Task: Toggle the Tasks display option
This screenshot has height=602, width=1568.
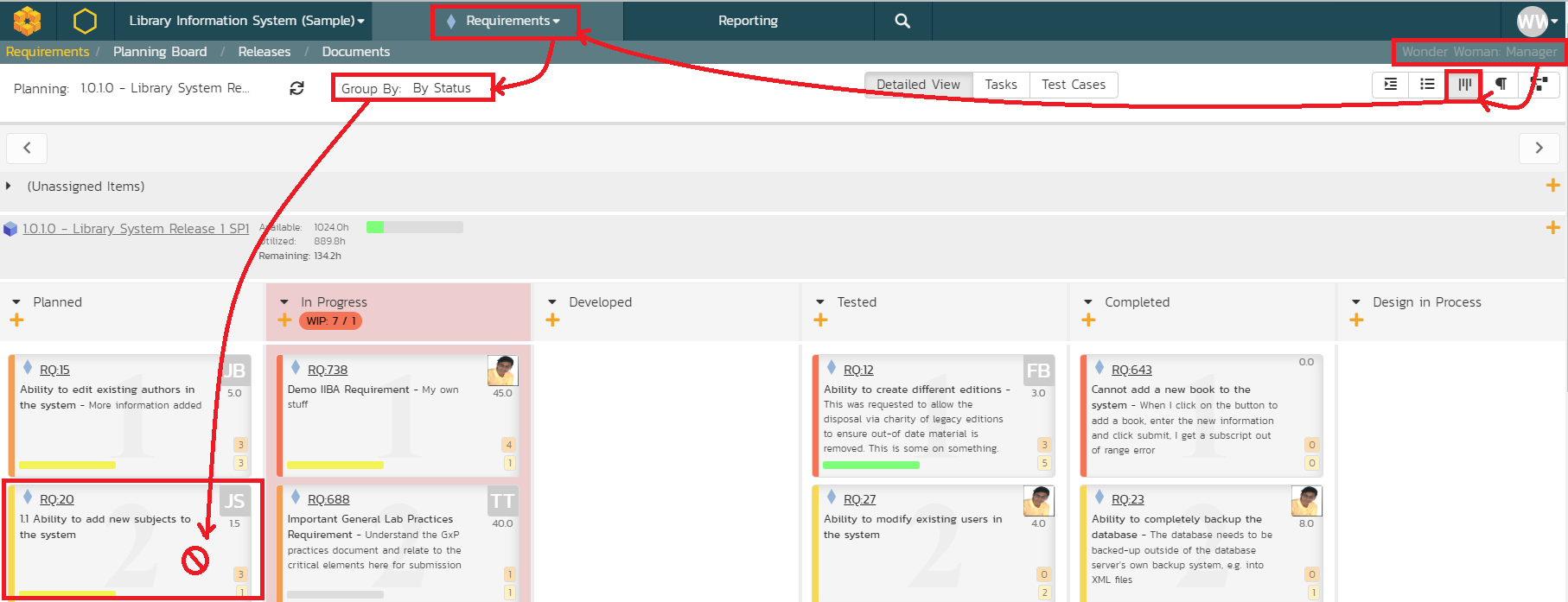Action: coord(1001,85)
